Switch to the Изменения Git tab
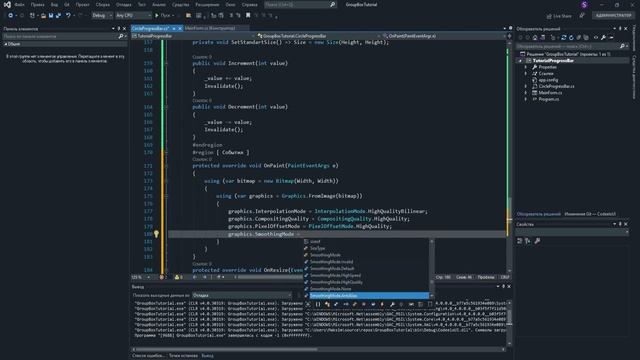This screenshot has height=360, width=640. [590, 214]
